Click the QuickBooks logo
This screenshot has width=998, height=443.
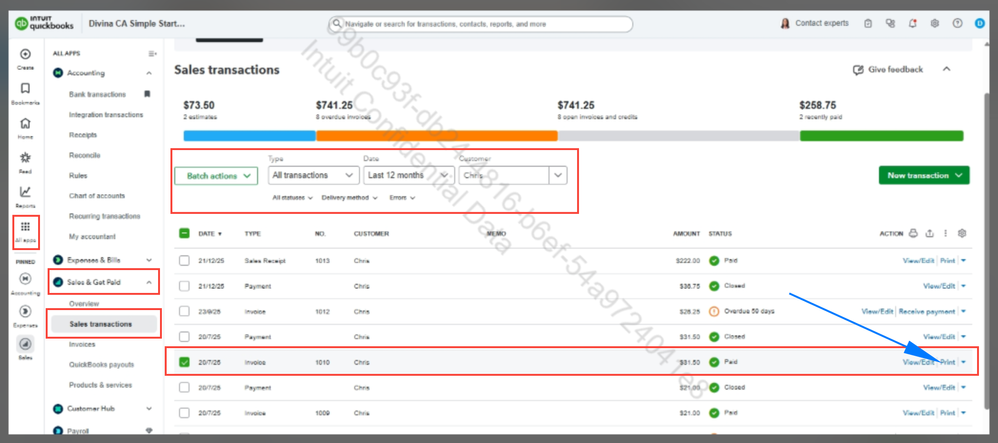tap(45, 24)
